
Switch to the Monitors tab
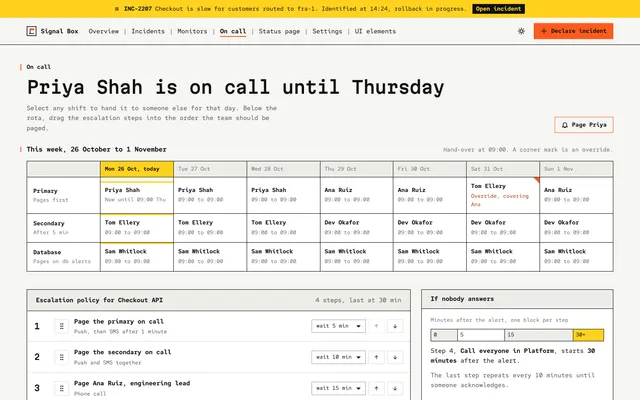click(x=192, y=31)
